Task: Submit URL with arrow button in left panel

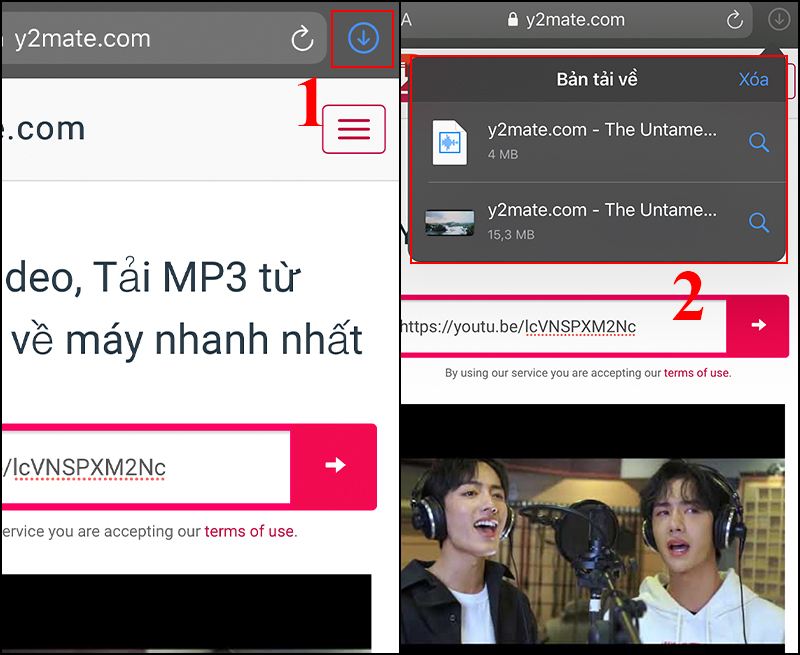Action: (x=335, y=466)
